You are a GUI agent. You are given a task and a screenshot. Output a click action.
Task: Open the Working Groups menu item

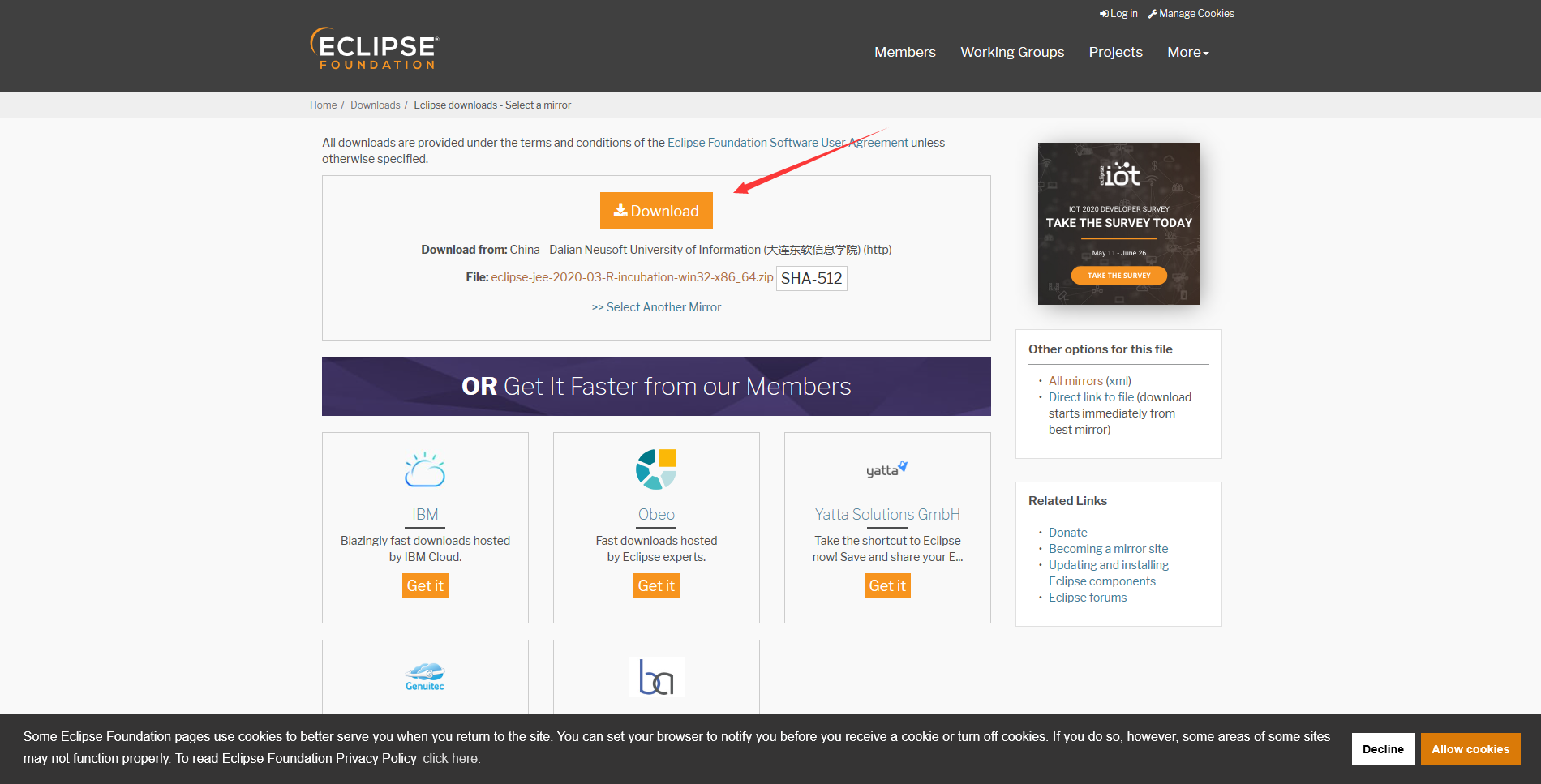click(x=1012, y=52)
